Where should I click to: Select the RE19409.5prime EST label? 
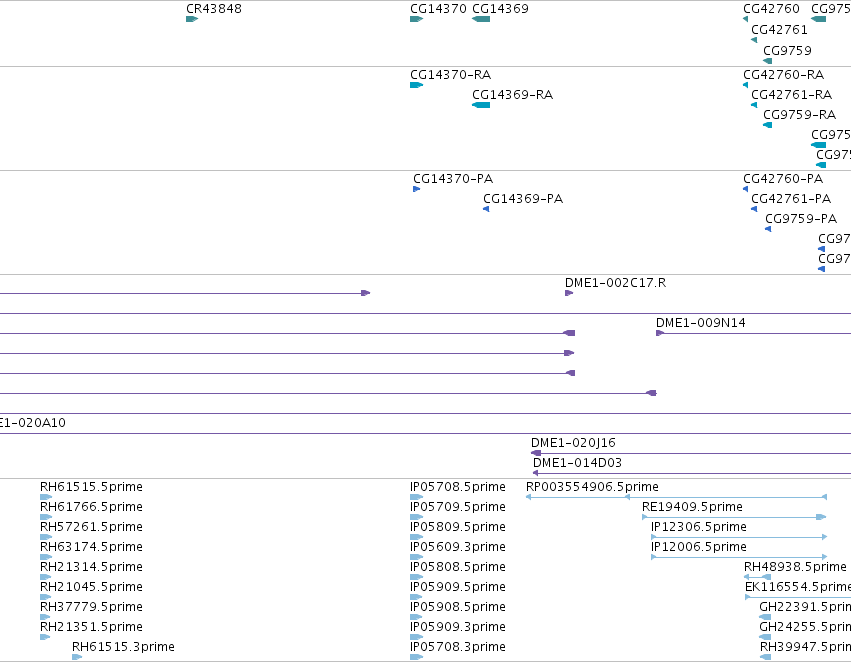point(693,507)
